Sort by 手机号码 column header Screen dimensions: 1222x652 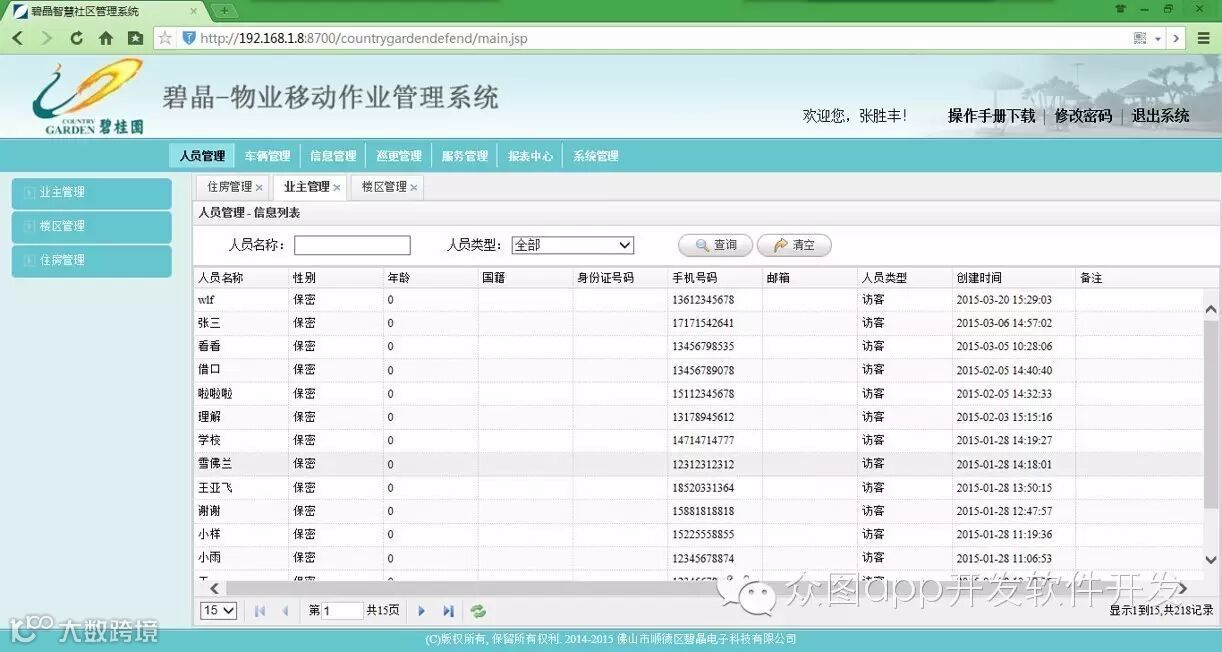pos(715,278)
